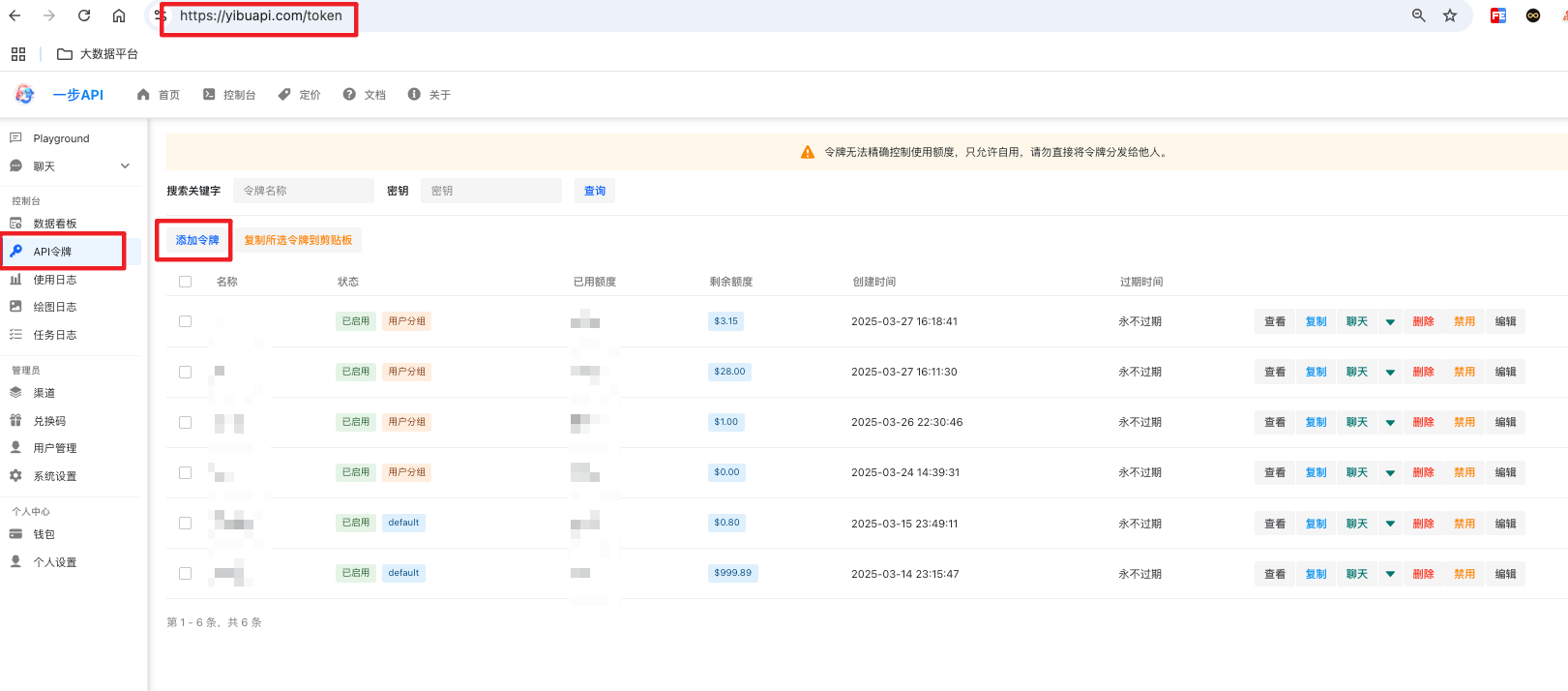Check the row created 2025-03-14 23:15:47
The width and height of the screenshot is (1568, 691).
185,573
